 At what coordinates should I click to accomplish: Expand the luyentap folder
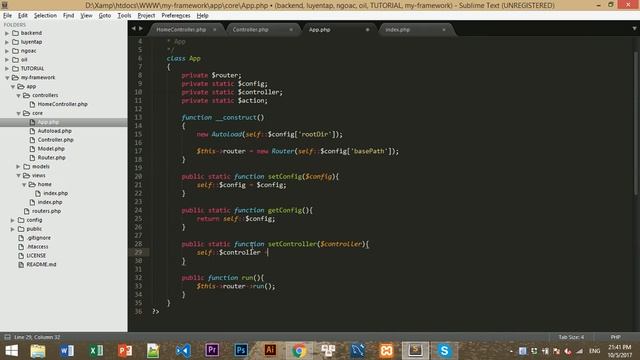[7, 42]
